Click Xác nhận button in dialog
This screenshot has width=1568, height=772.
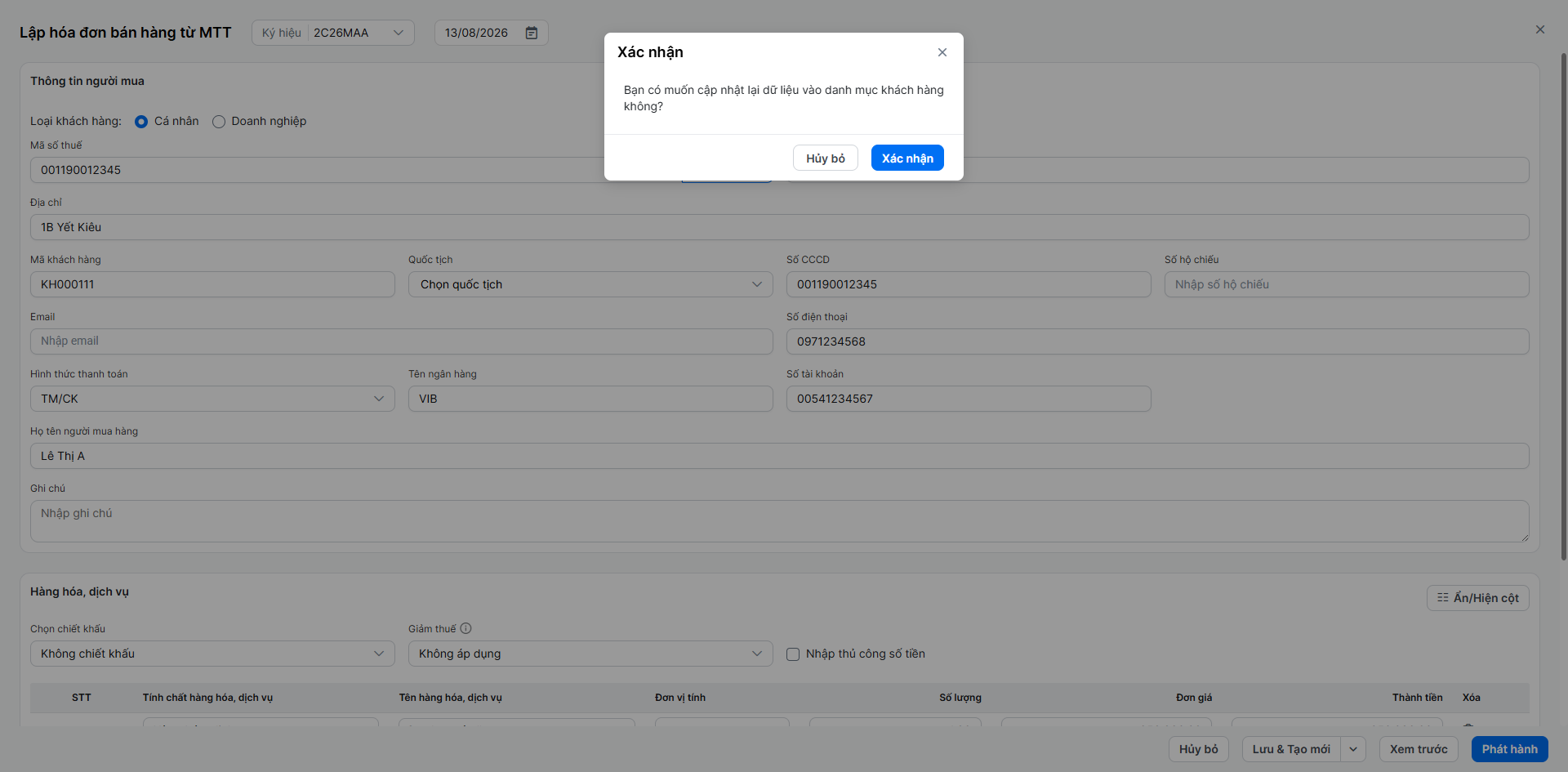(907, 158)
